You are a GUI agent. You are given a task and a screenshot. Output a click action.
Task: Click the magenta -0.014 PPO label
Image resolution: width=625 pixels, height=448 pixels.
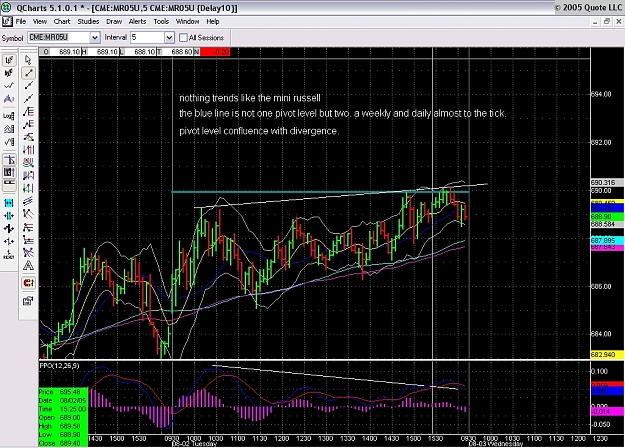pos(607,411)
